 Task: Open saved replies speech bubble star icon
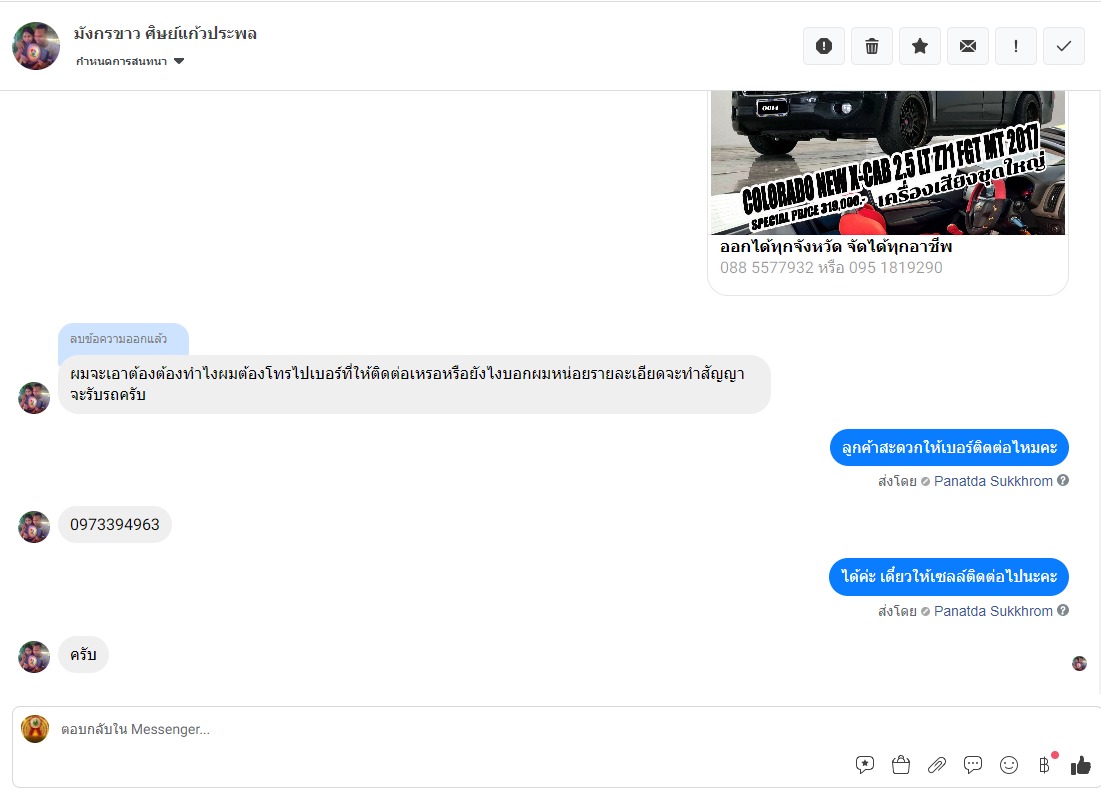coord(865,764)
